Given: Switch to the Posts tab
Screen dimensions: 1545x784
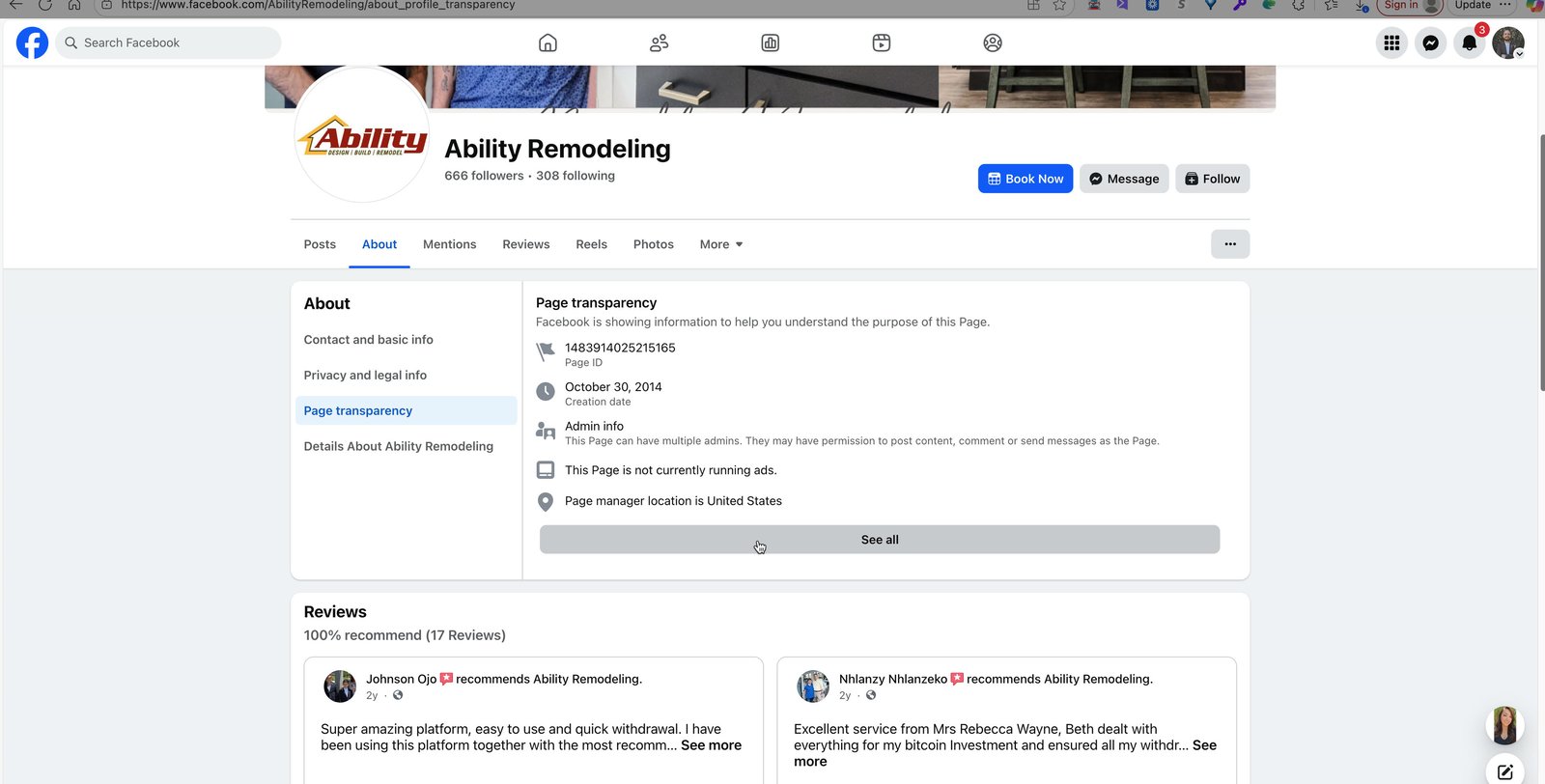Looking at the screenshot, I should (320, 244).
